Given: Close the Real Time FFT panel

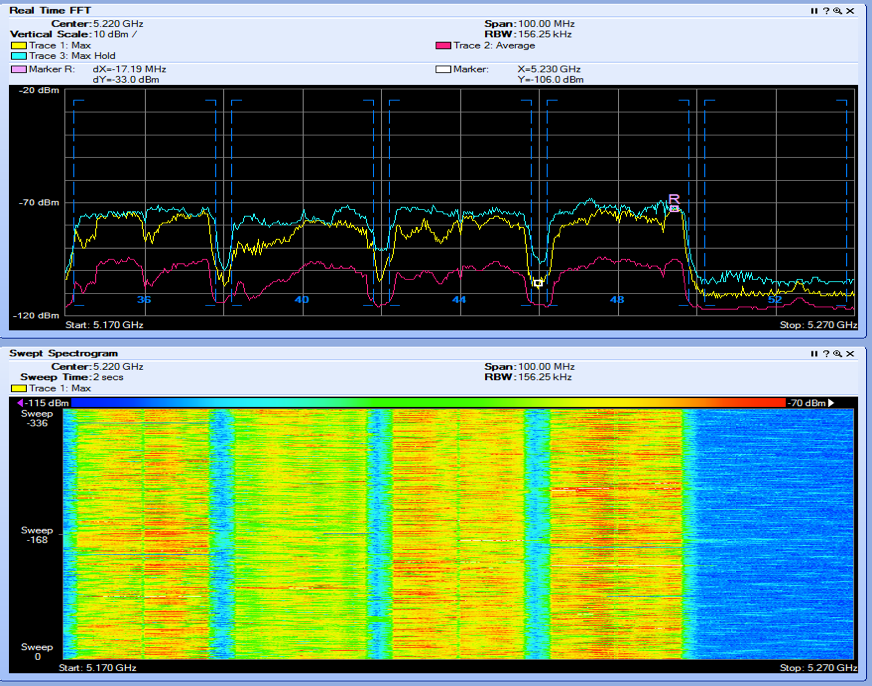Looking at the screenshot, I should click(x=850, y=10).
